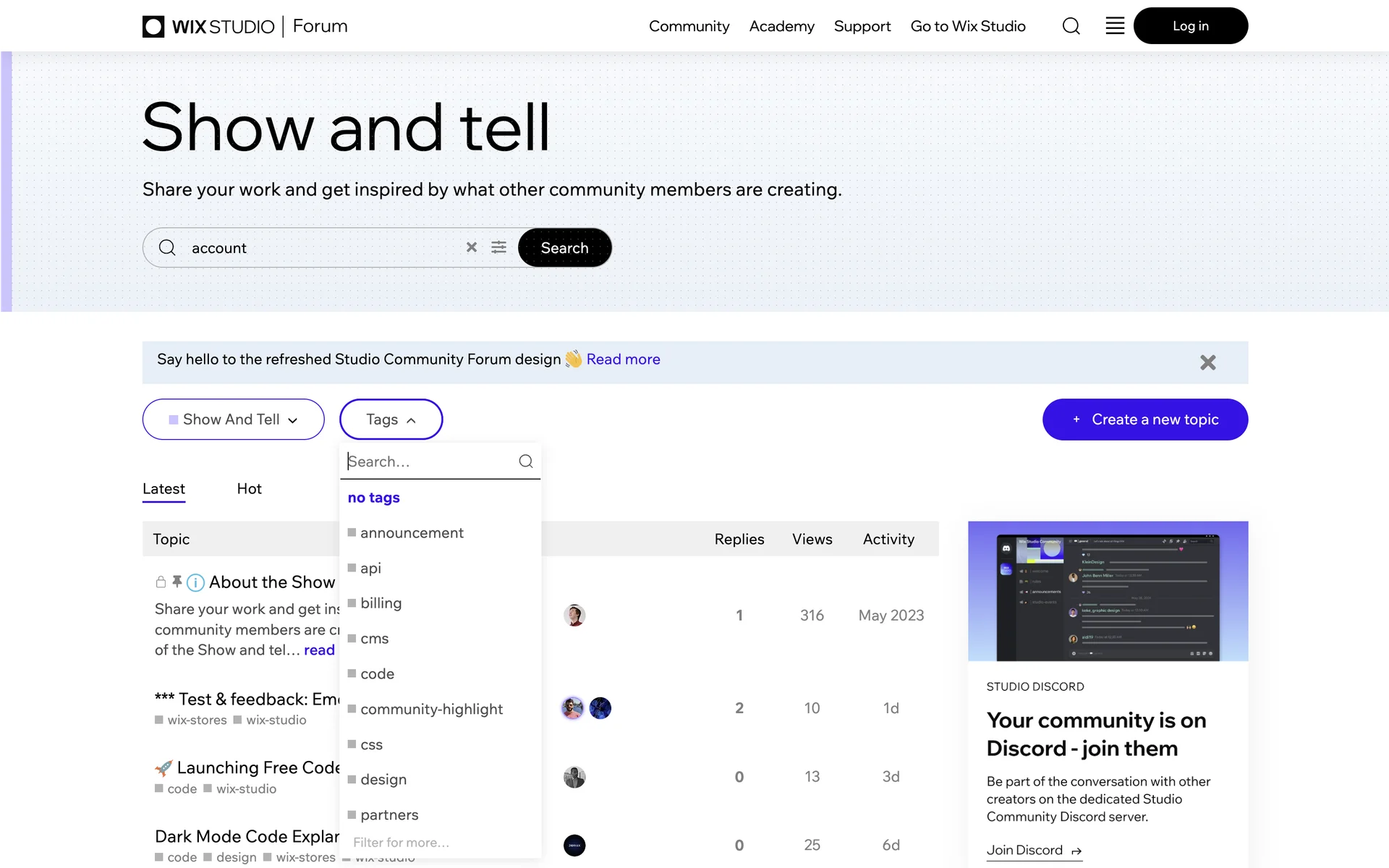Dismiss the forum design announcement banner
Viewport: 1389px width, 868px height.
(1207, 362)
